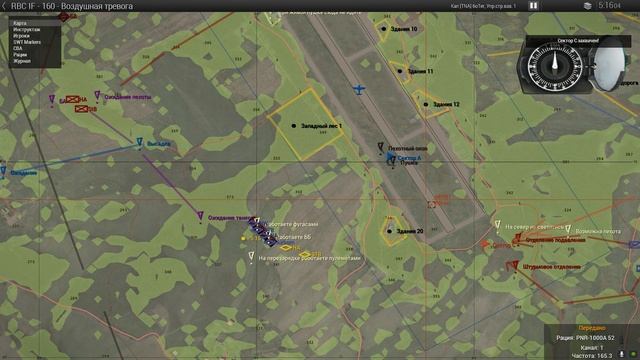The height and width of the screenshot is (360, 640).
Task: Click the red diamond marker at the top-left
Action: pyautogui.click(x=63, y=17)
